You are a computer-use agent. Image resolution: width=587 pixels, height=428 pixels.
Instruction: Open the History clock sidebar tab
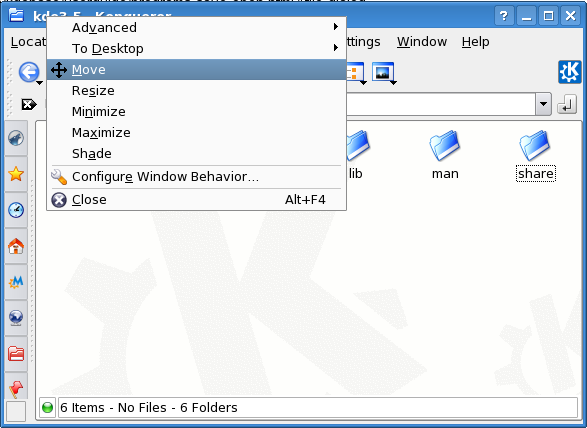(16, 210)
